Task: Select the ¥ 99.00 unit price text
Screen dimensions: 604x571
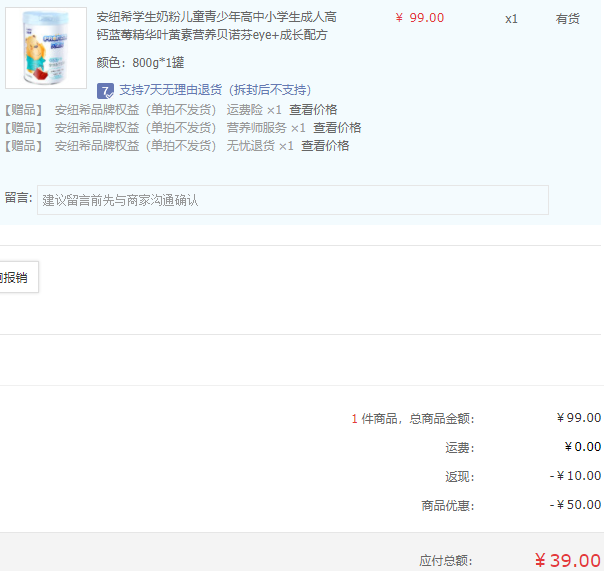Action: point(420,18)
